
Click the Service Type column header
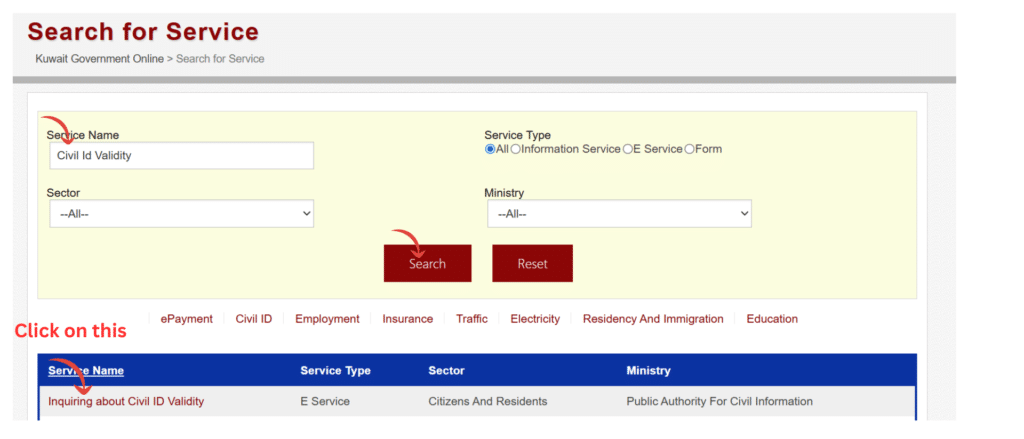click(x=335, y=370)
